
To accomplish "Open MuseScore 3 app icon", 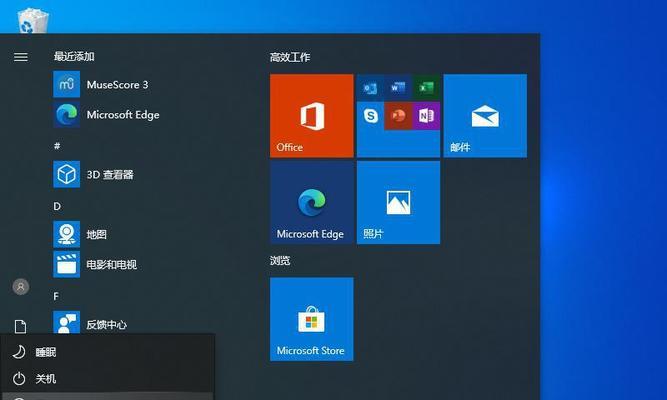I will click(66, 84).
